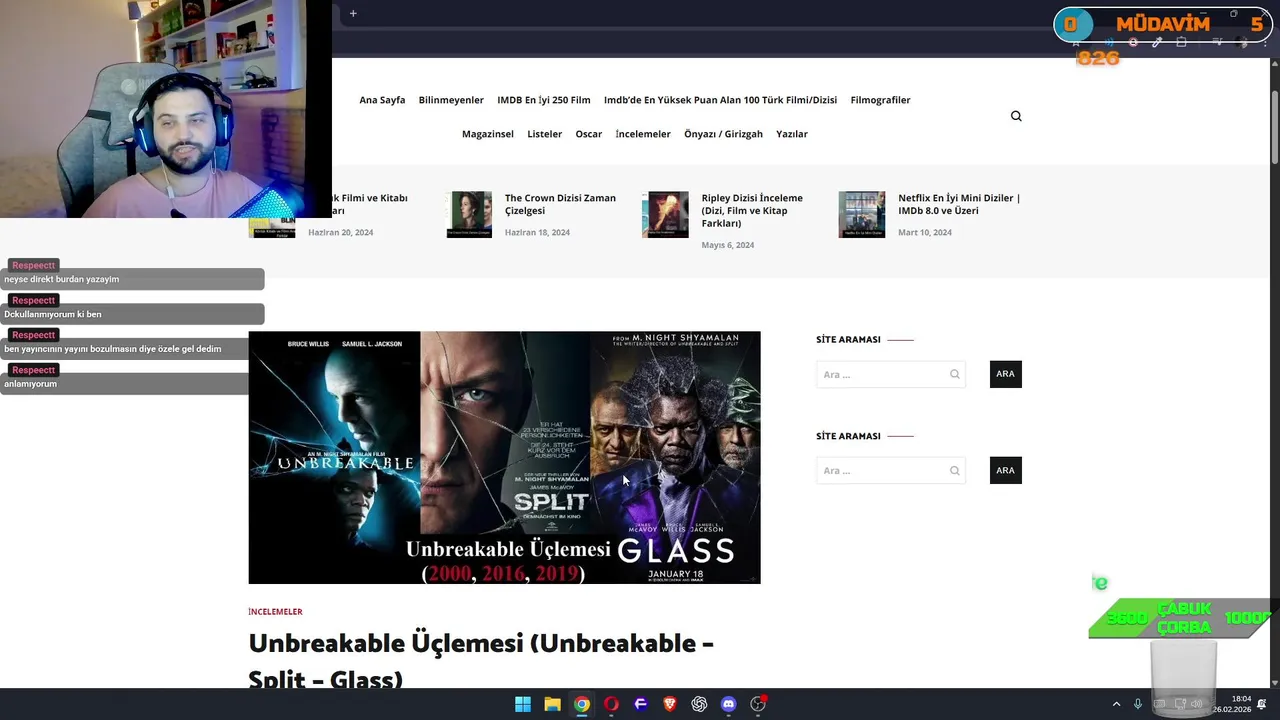Click the date Mayıs 6, 2024
Viewport: 1280px width, 720px height.
pos(728,245)
